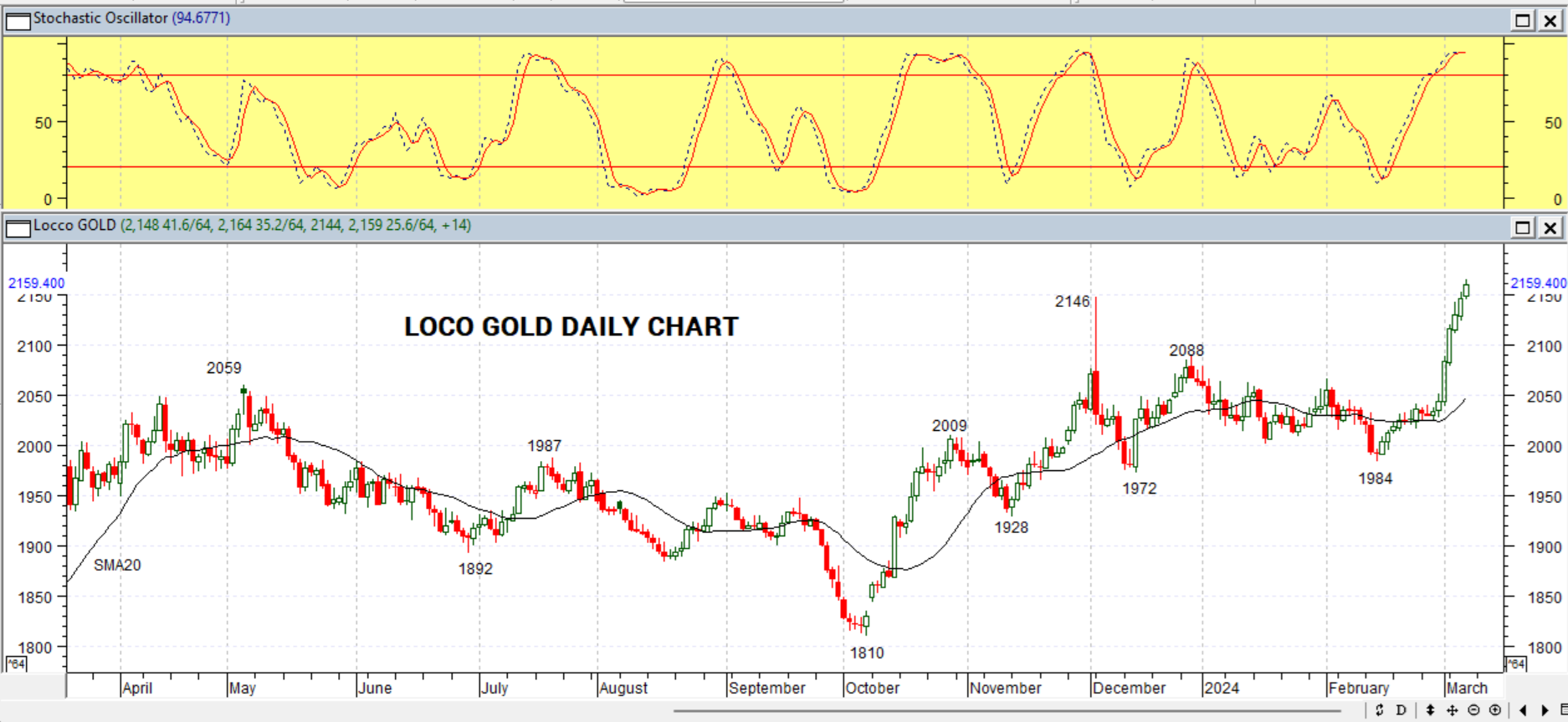Viewport: 1568px width, 722px height.
Task: Click the 1987 price annotation
Action: tap(544, 446)
